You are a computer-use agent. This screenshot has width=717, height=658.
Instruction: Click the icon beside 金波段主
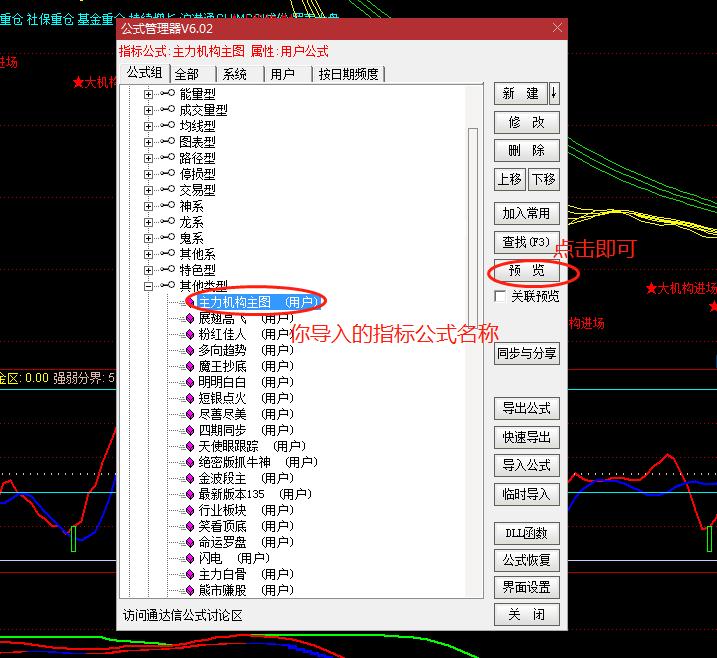click(189, 478)
